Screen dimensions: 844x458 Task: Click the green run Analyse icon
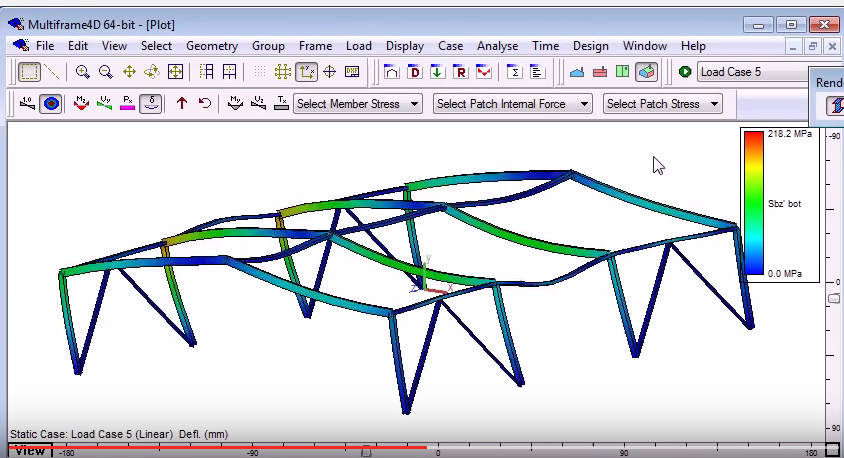tap(685, 72)
